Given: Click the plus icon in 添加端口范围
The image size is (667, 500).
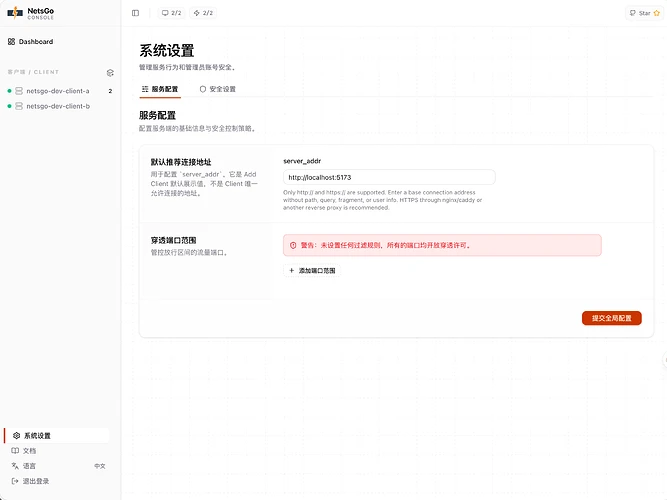Looking at the screenshot, I should pos(292,271).
